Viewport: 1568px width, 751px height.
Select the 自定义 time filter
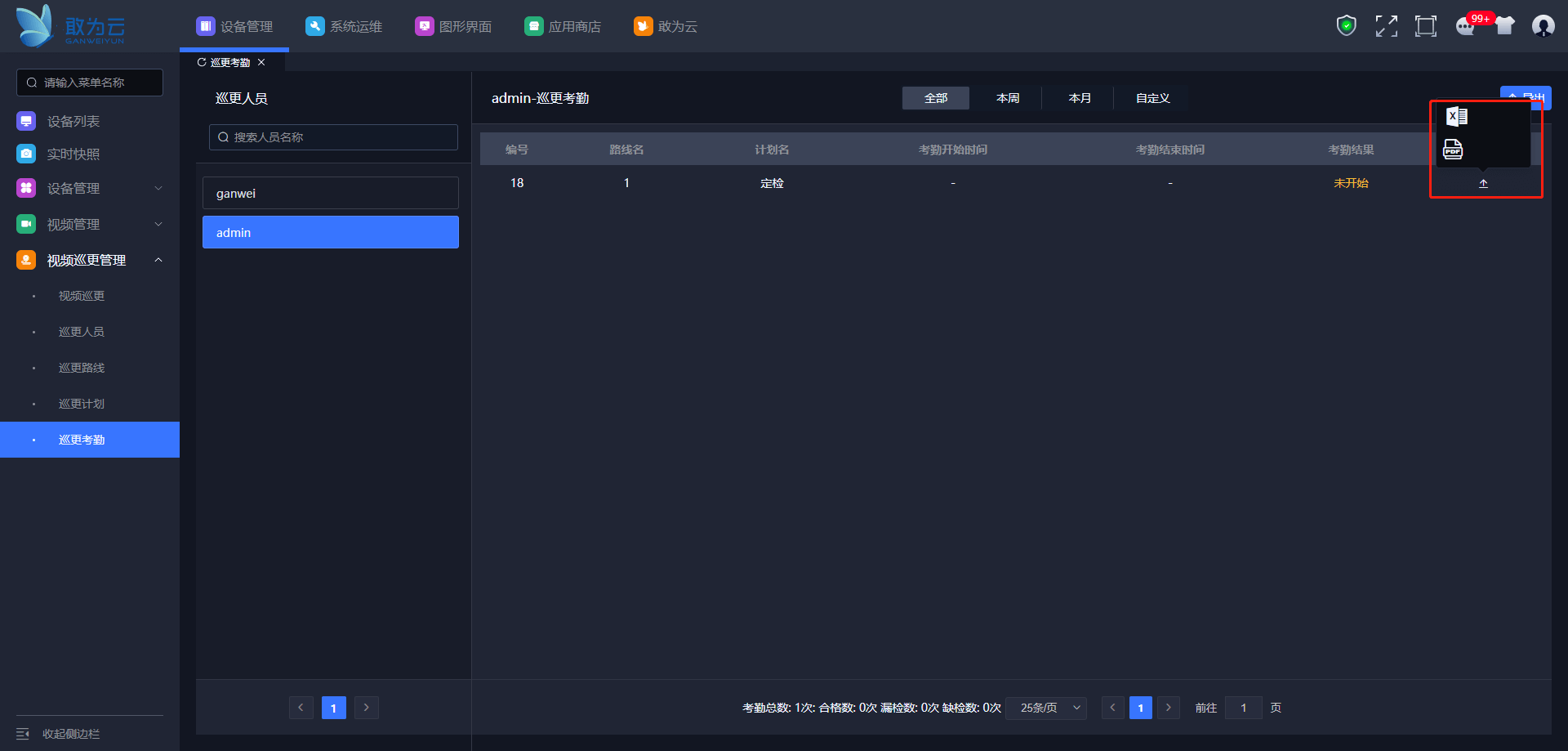(1152, 98)
